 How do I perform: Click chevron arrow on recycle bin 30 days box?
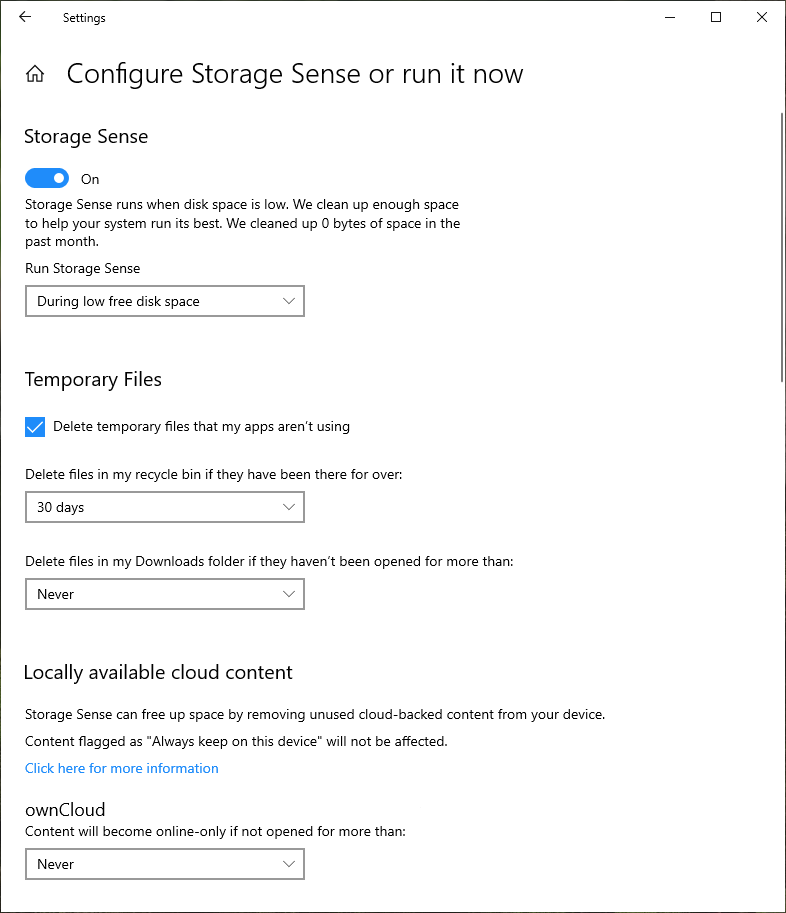289,507
